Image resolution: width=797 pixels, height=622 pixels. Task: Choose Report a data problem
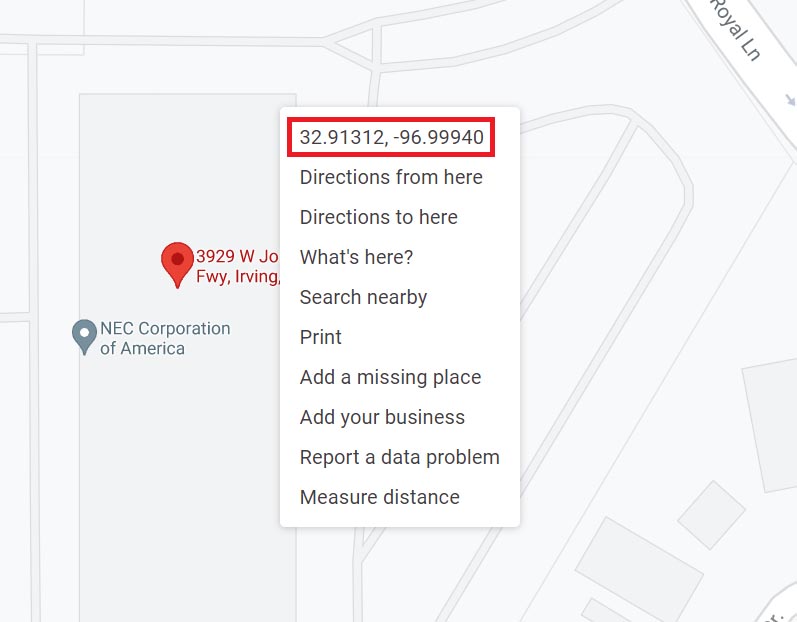(x=400, y=457)
